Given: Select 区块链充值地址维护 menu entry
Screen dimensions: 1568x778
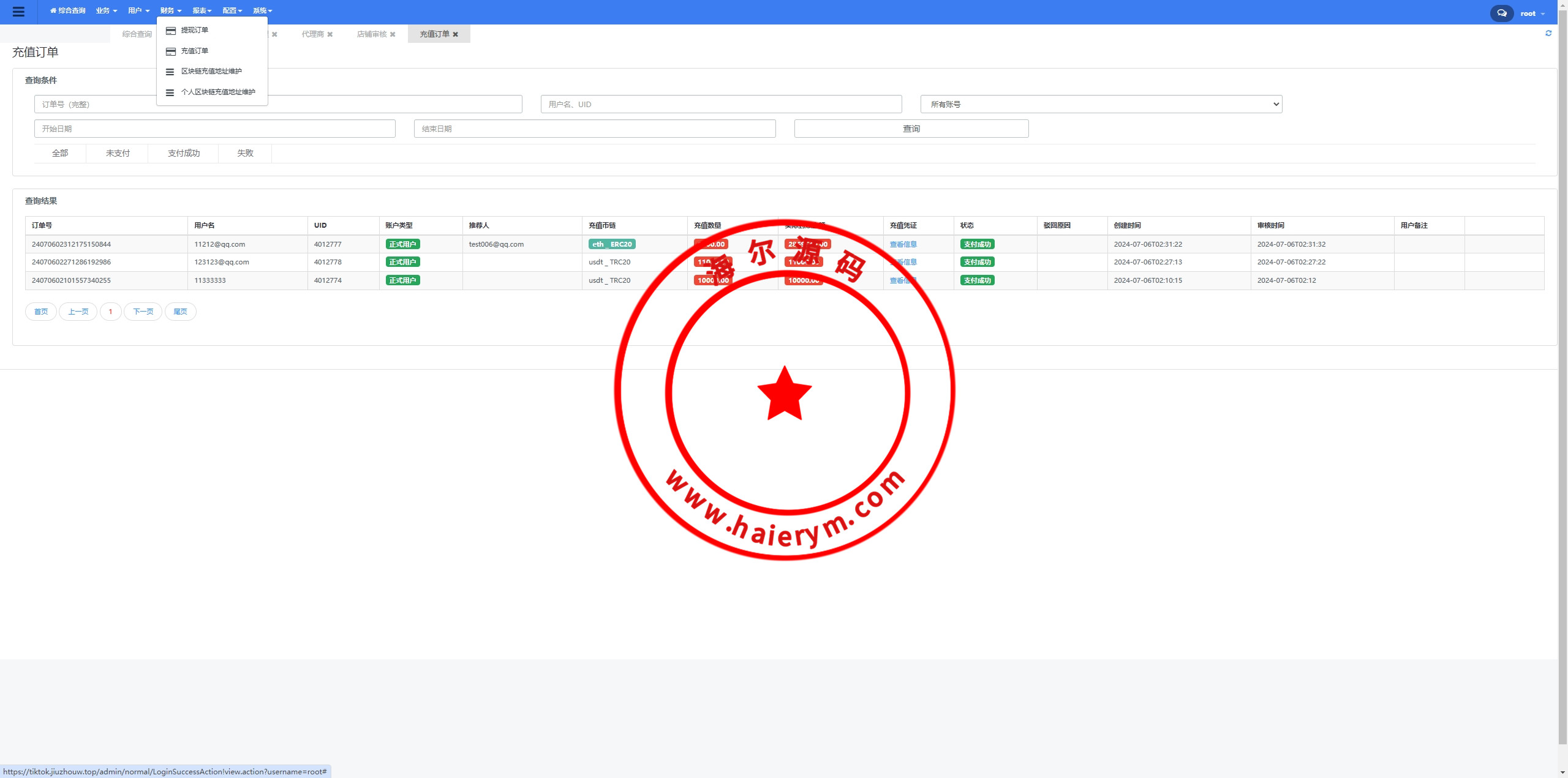Looking at the screenshot, I should click(x=211, y=71).
